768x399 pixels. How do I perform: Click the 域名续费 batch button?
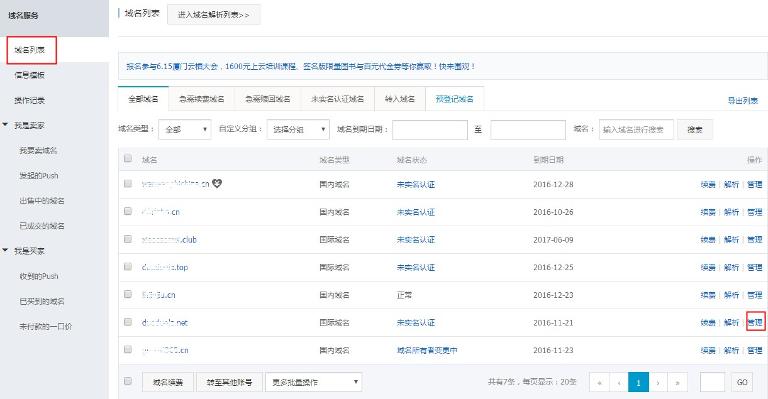click(x=168, y=382)
